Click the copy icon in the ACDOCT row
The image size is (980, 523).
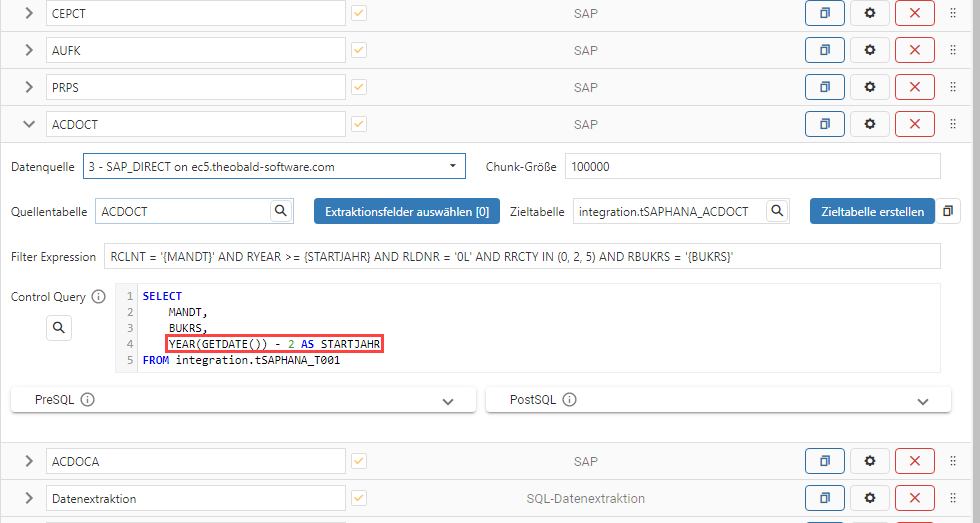click(824, 124)
